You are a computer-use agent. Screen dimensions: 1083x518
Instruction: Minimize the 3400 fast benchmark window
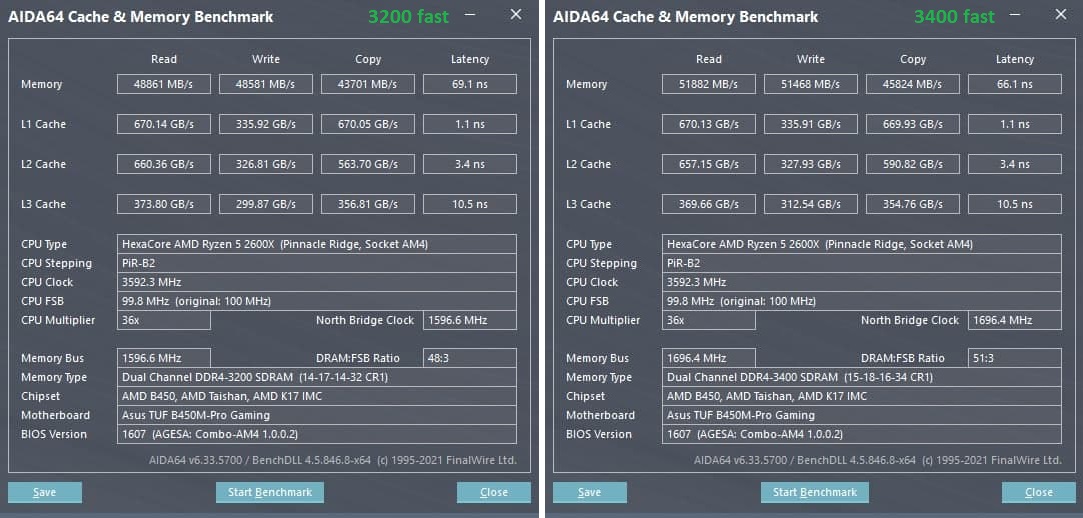coord(1015,15)
